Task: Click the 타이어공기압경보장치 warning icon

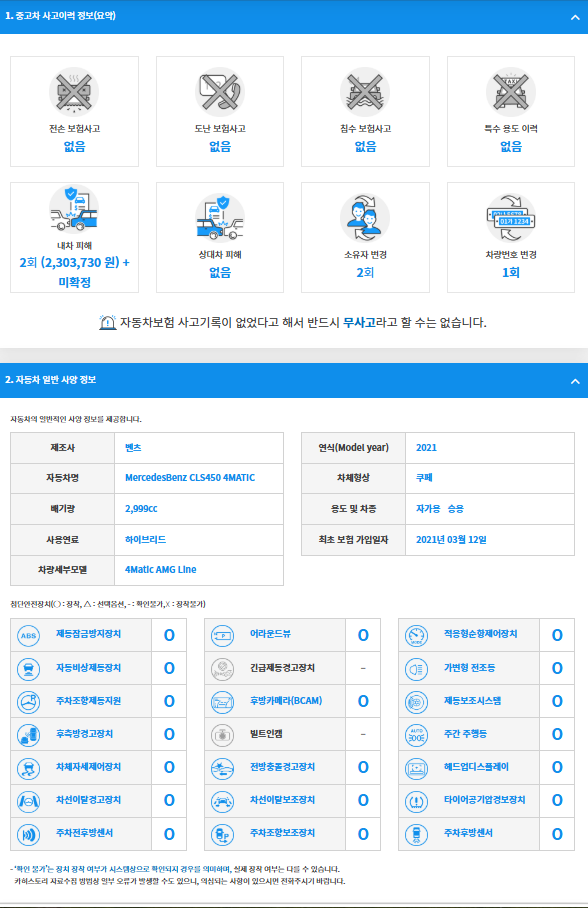Action: (x=417, y=801)
